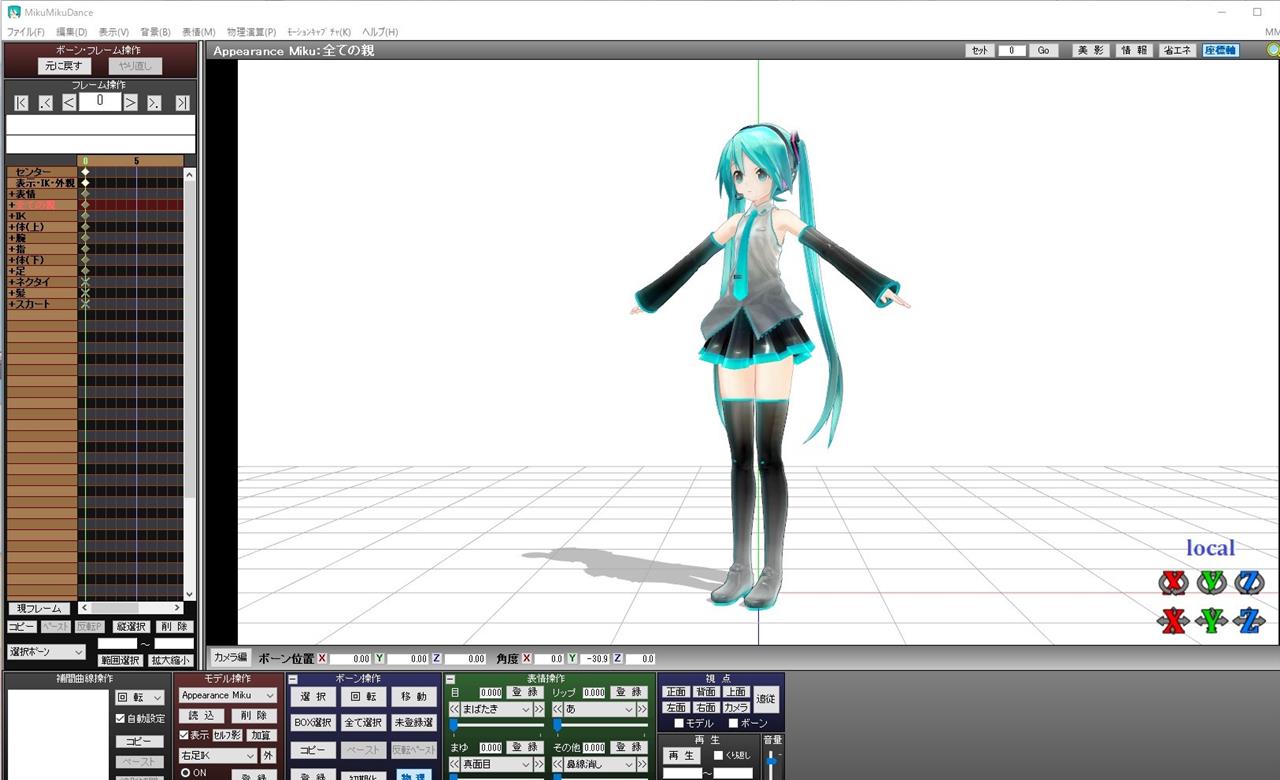Screen dimensions: 1280x780
Task: Adjust the 目 eye morph slider
Action: click(x=496, y=723)
